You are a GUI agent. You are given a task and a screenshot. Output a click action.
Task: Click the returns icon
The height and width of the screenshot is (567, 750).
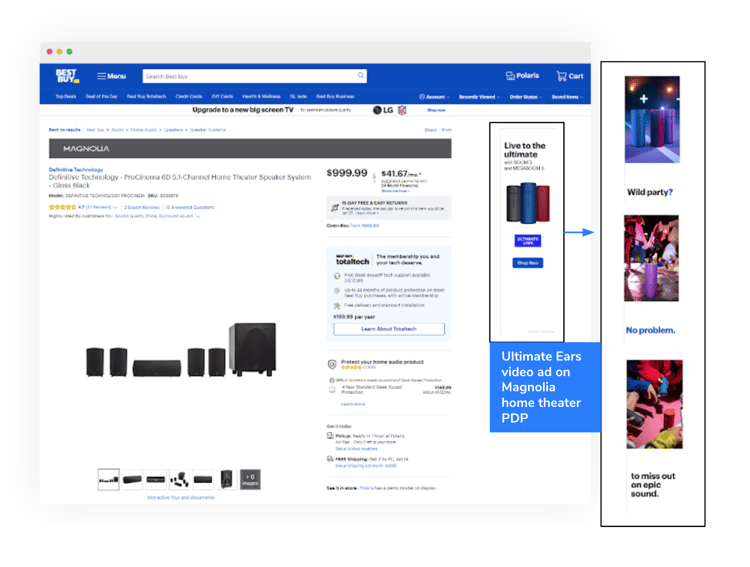tap(335, 208)
